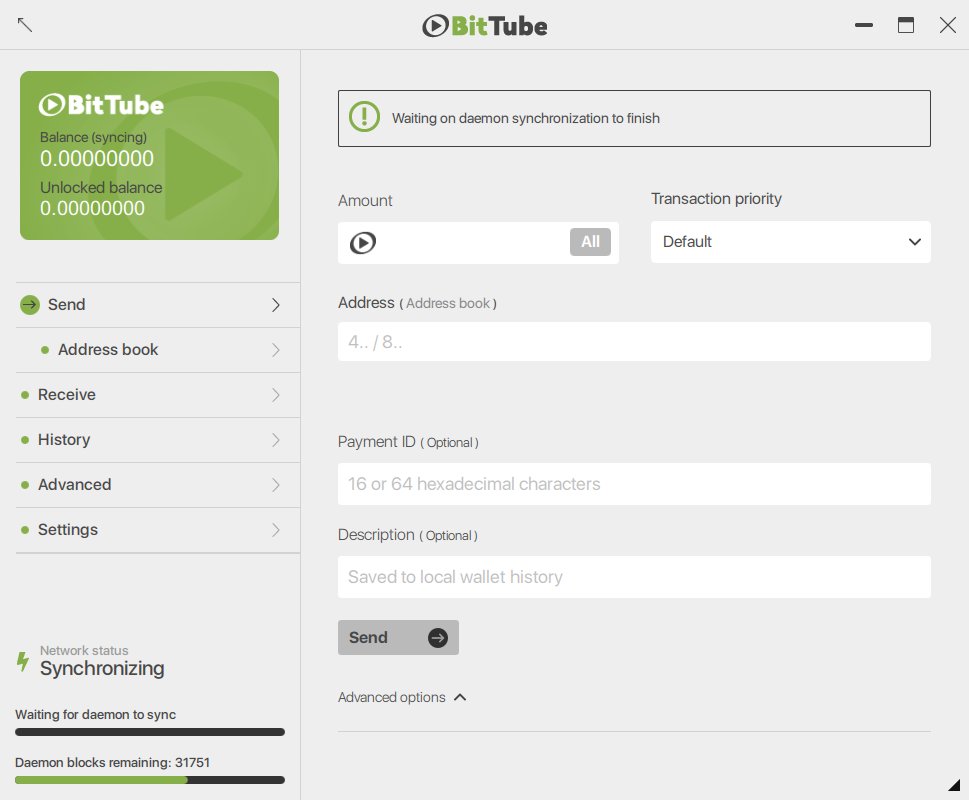The height and width of the screenshot is (800, 969).
Task: Click the All amount button
Action: (590, 242)
